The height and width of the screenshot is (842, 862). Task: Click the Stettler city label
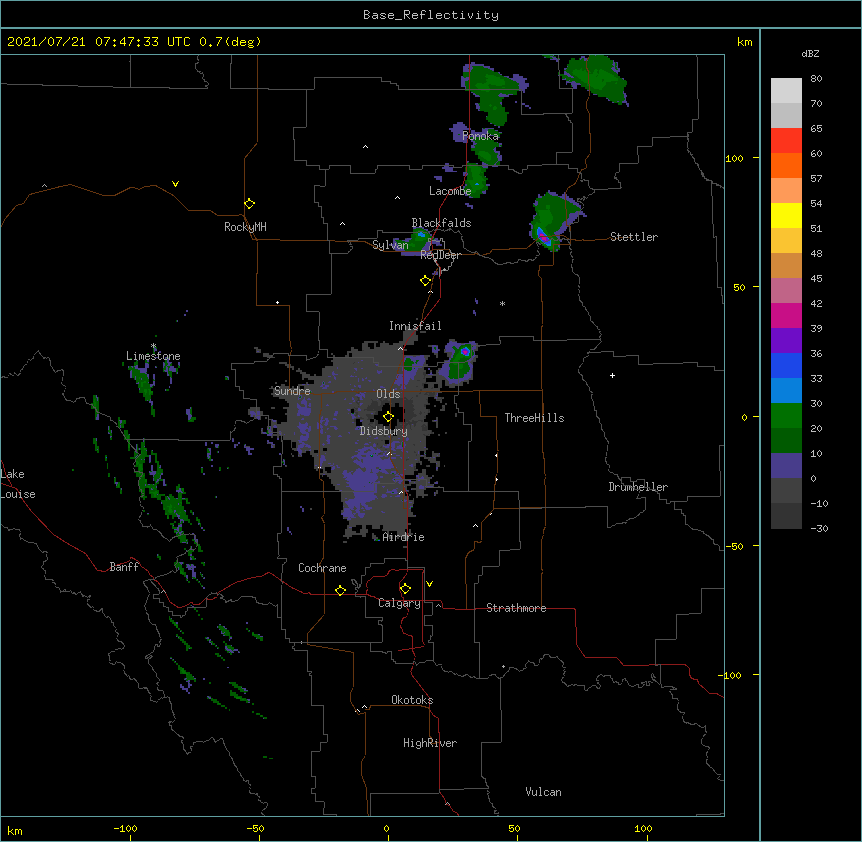[634, 237]
